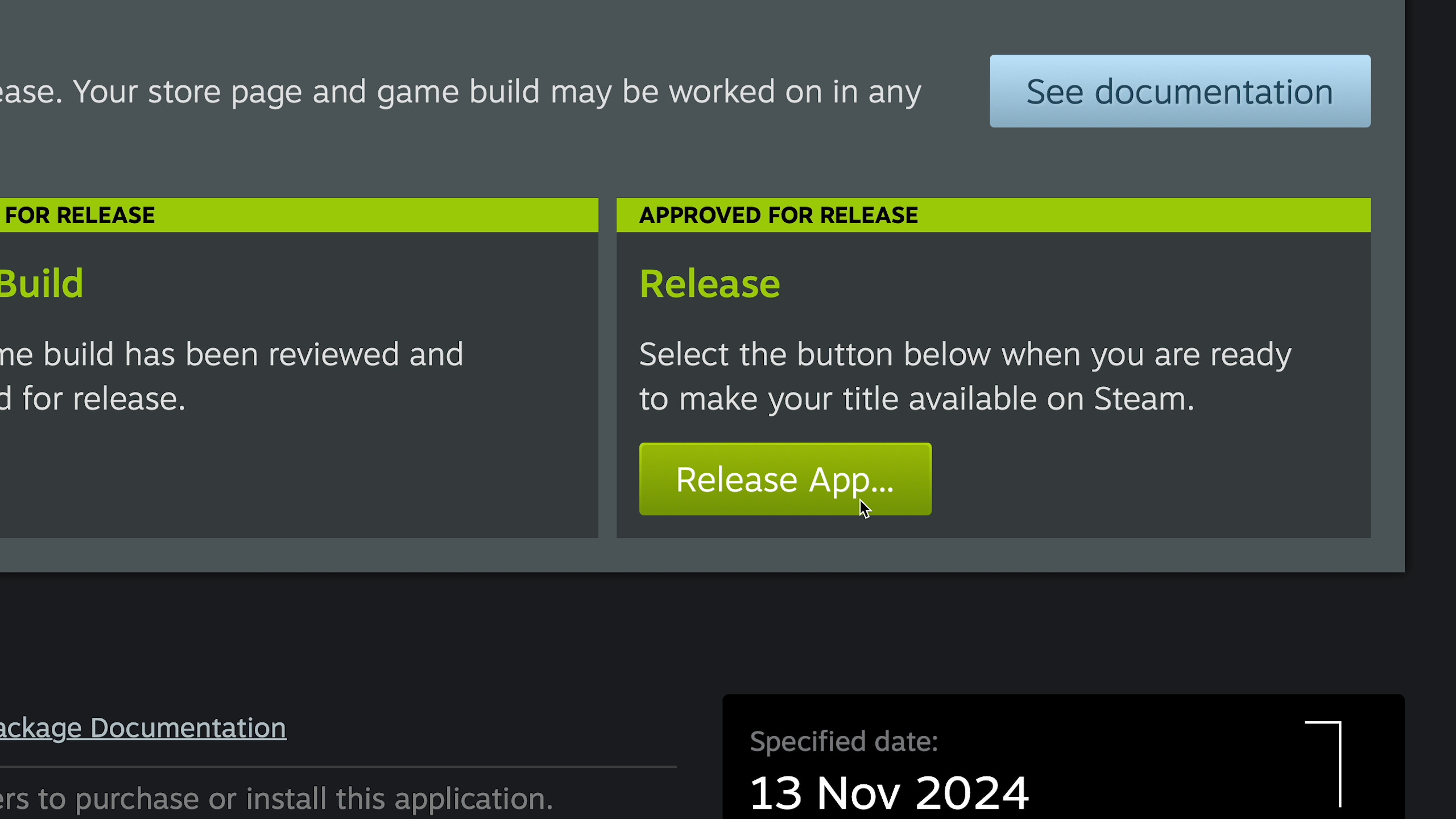The image size is (1456, 819).
Task: Open the Package Documentation link
Action: click(x=143, y=727)
